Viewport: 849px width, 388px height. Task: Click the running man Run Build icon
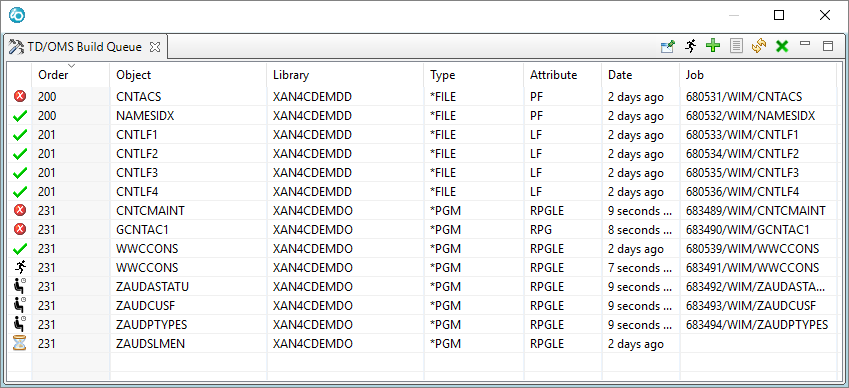(x=690, y=46)
